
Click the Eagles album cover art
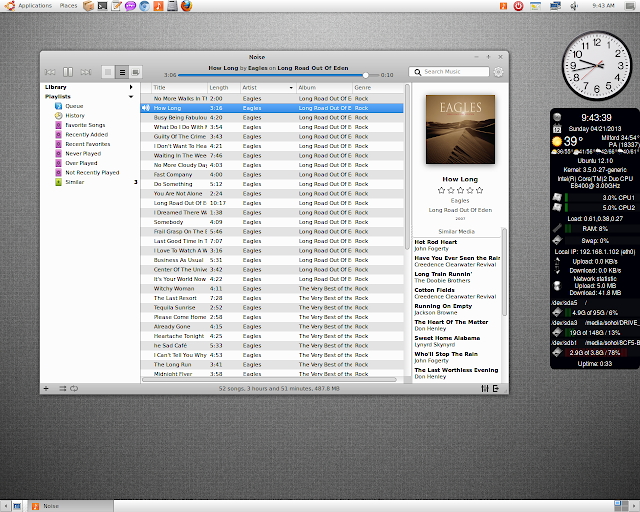[460, 129]
